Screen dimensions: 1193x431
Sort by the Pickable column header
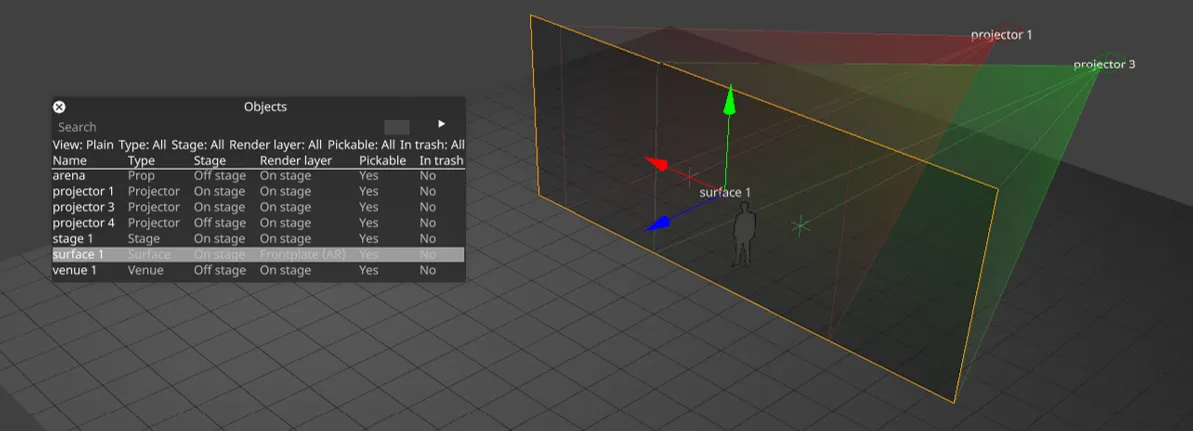382,161
